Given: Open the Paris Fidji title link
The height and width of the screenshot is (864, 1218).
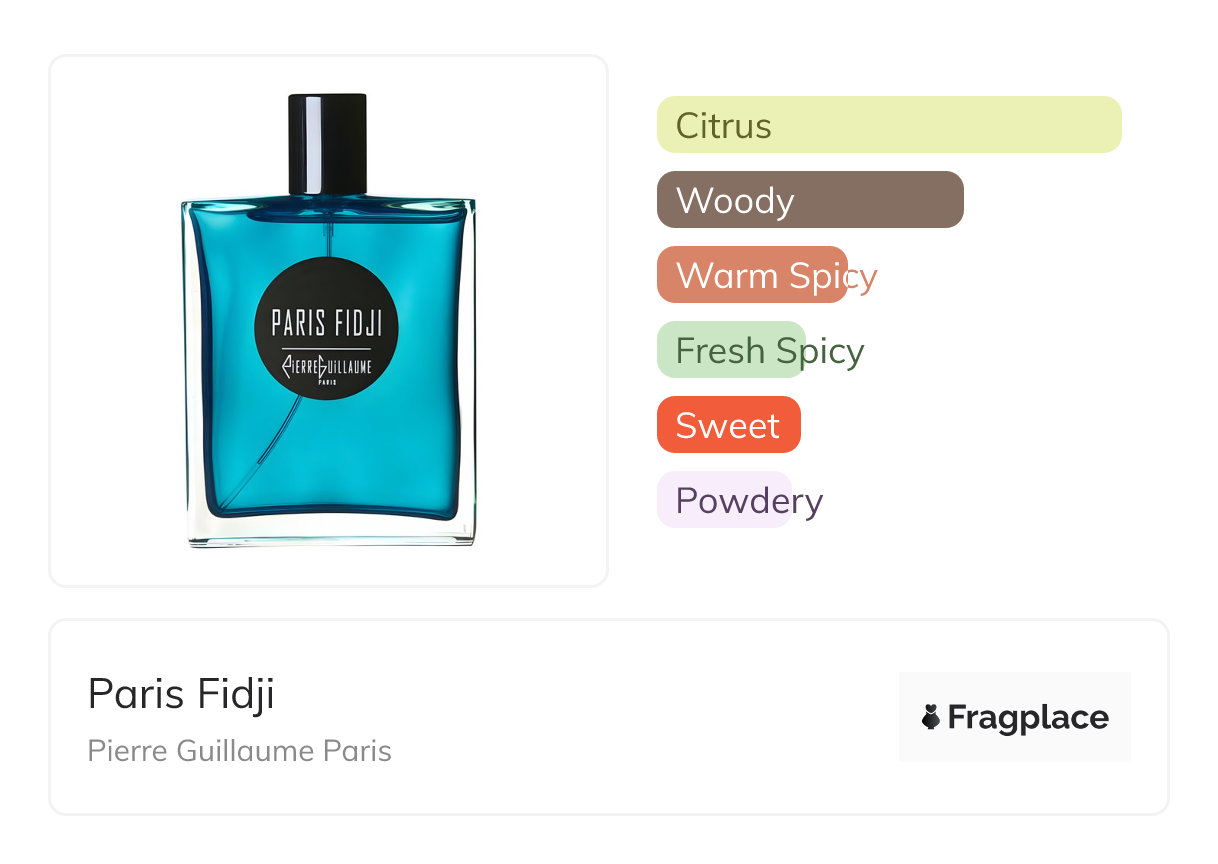Looking at the screenshot, I should point(181,693).
